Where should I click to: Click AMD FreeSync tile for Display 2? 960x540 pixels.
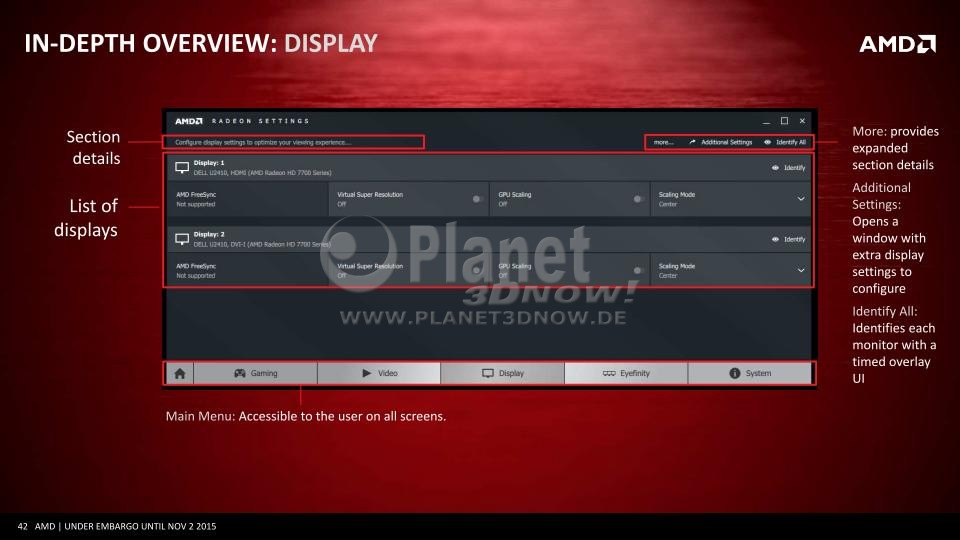point(248,270)
